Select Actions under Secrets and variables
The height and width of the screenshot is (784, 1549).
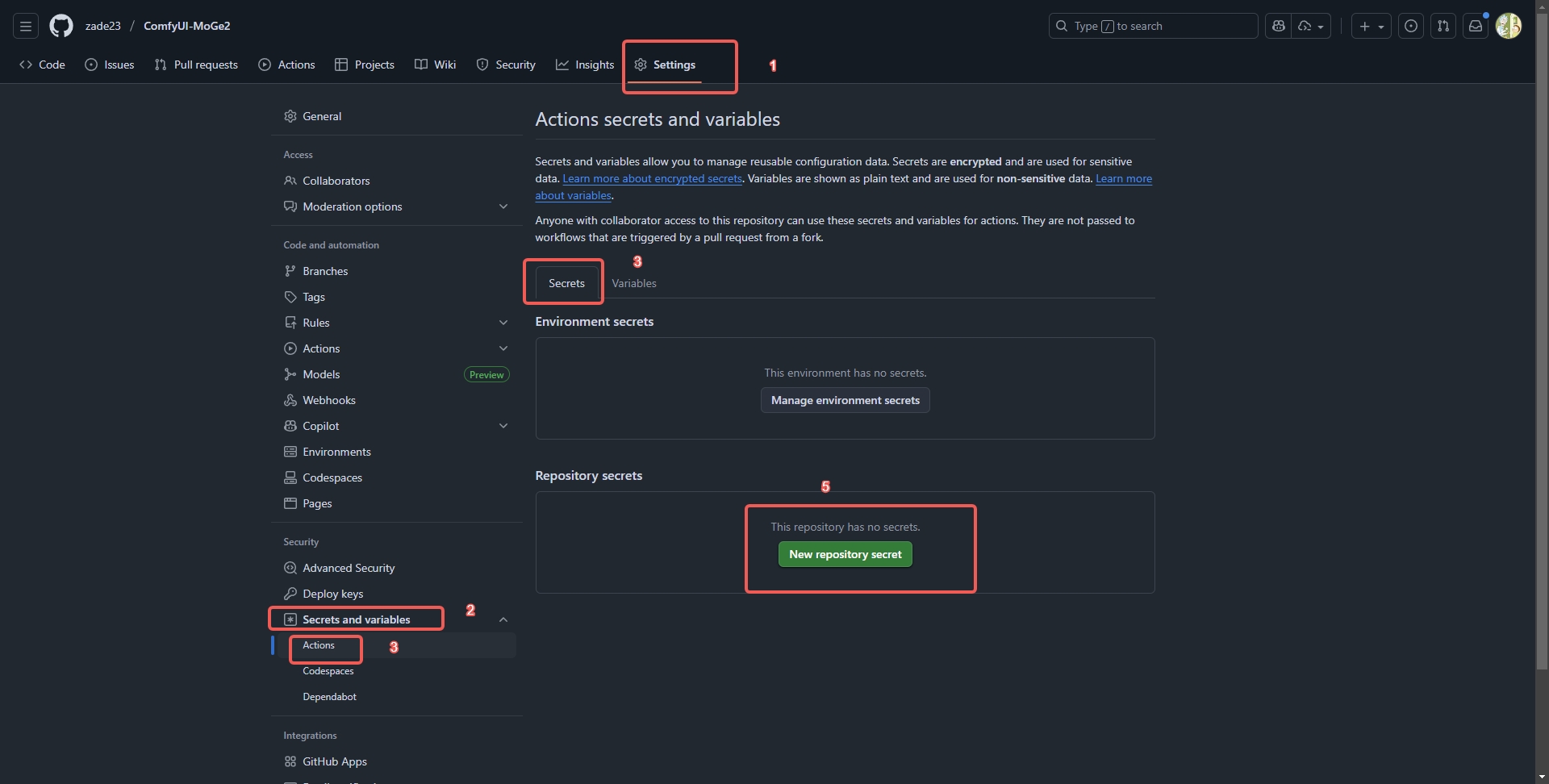[397, 645]
